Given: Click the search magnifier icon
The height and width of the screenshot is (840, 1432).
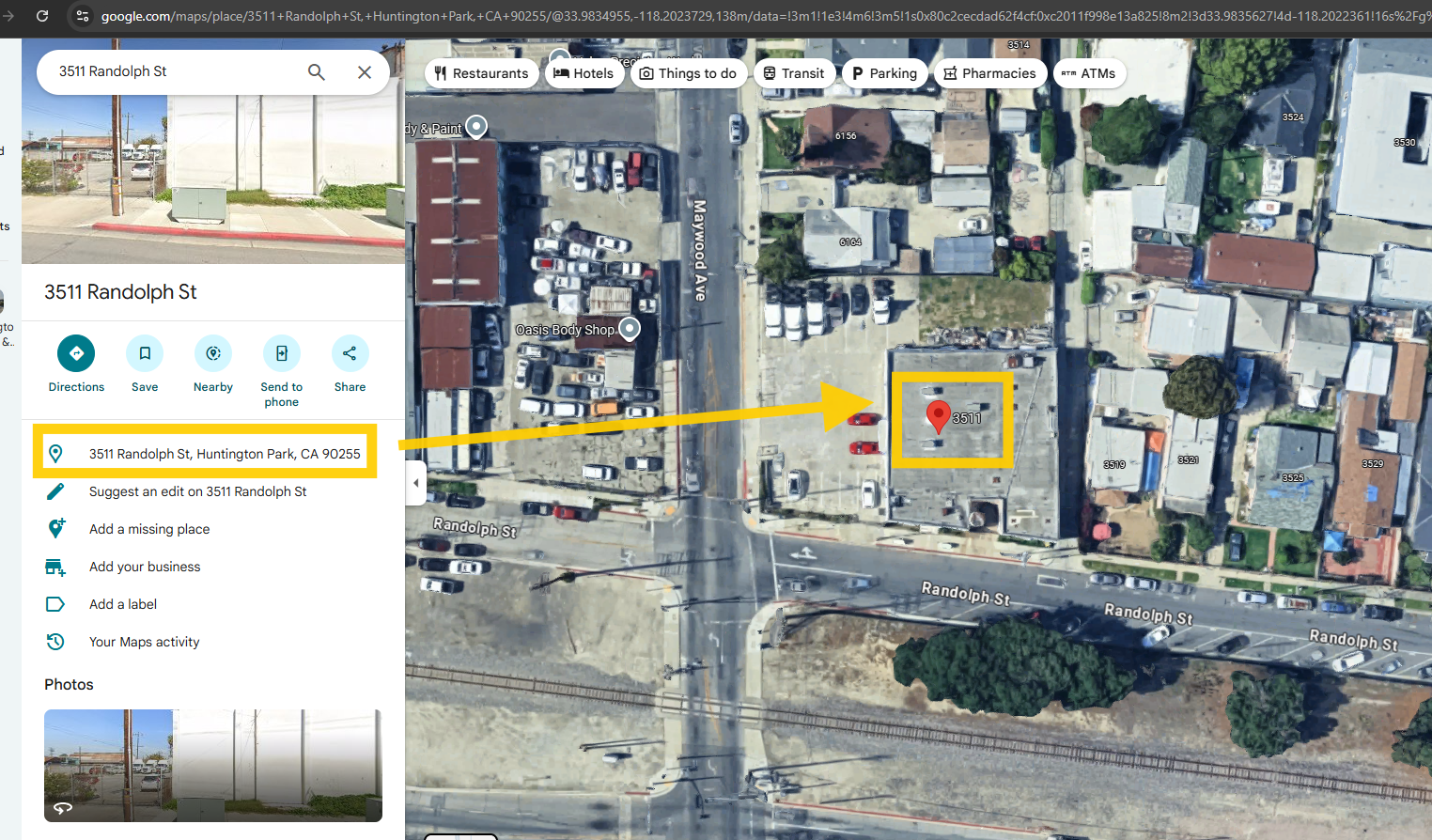Looking at the screenshot, I should [317, 72].
